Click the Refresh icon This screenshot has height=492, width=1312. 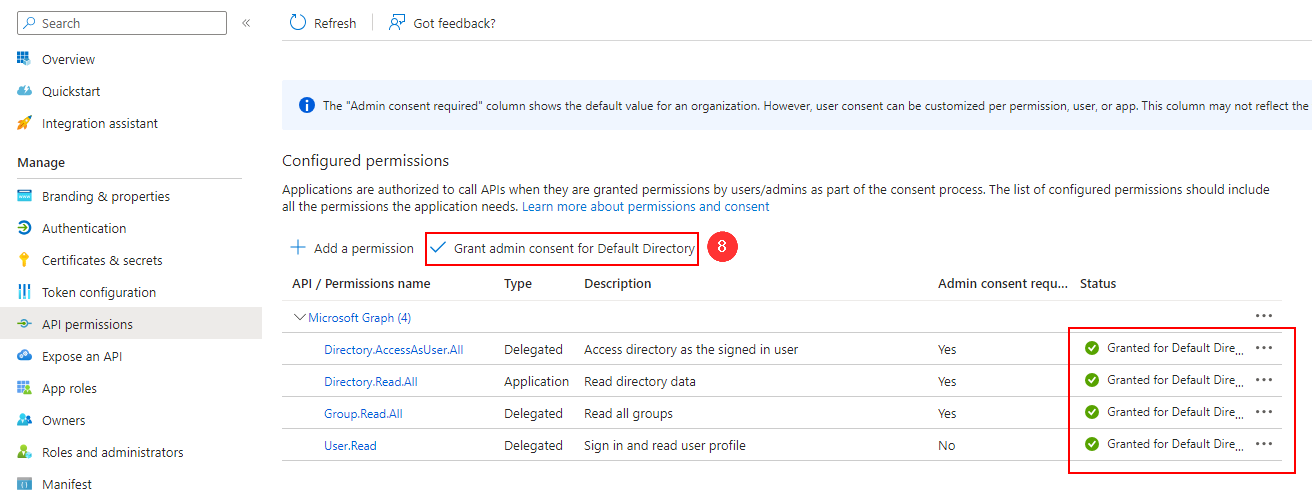point(298,23)
